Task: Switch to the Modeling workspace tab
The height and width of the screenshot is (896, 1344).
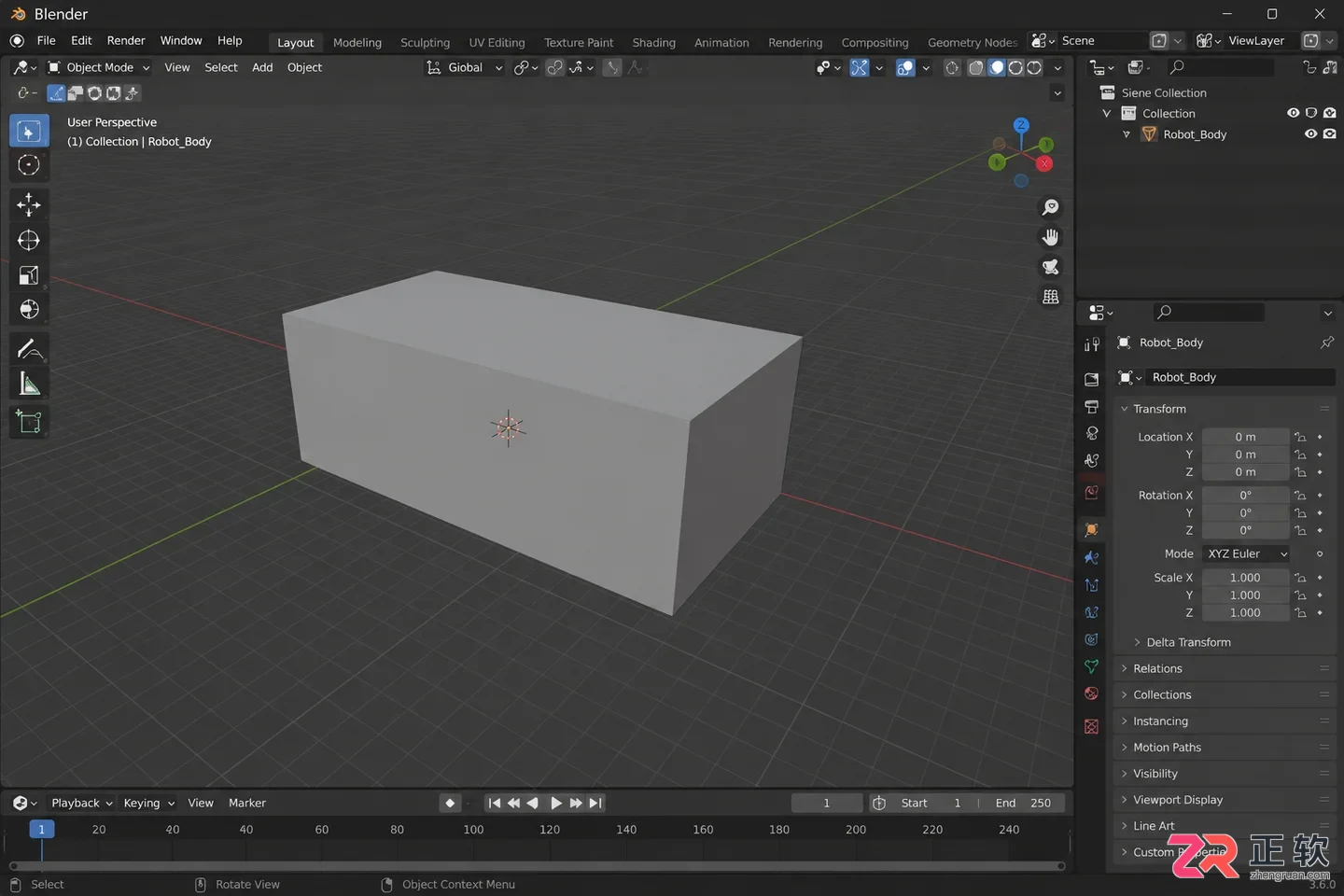Action: tap(357, 43)
